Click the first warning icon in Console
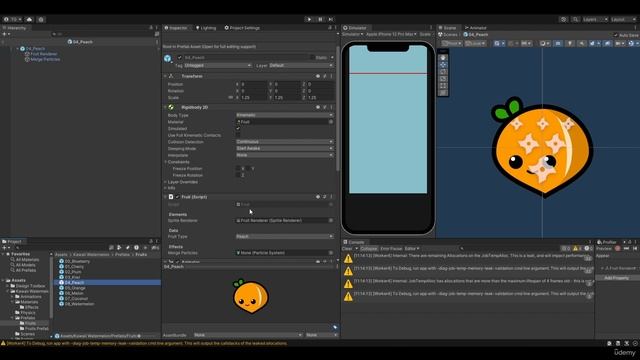 [x=348, y=259]
